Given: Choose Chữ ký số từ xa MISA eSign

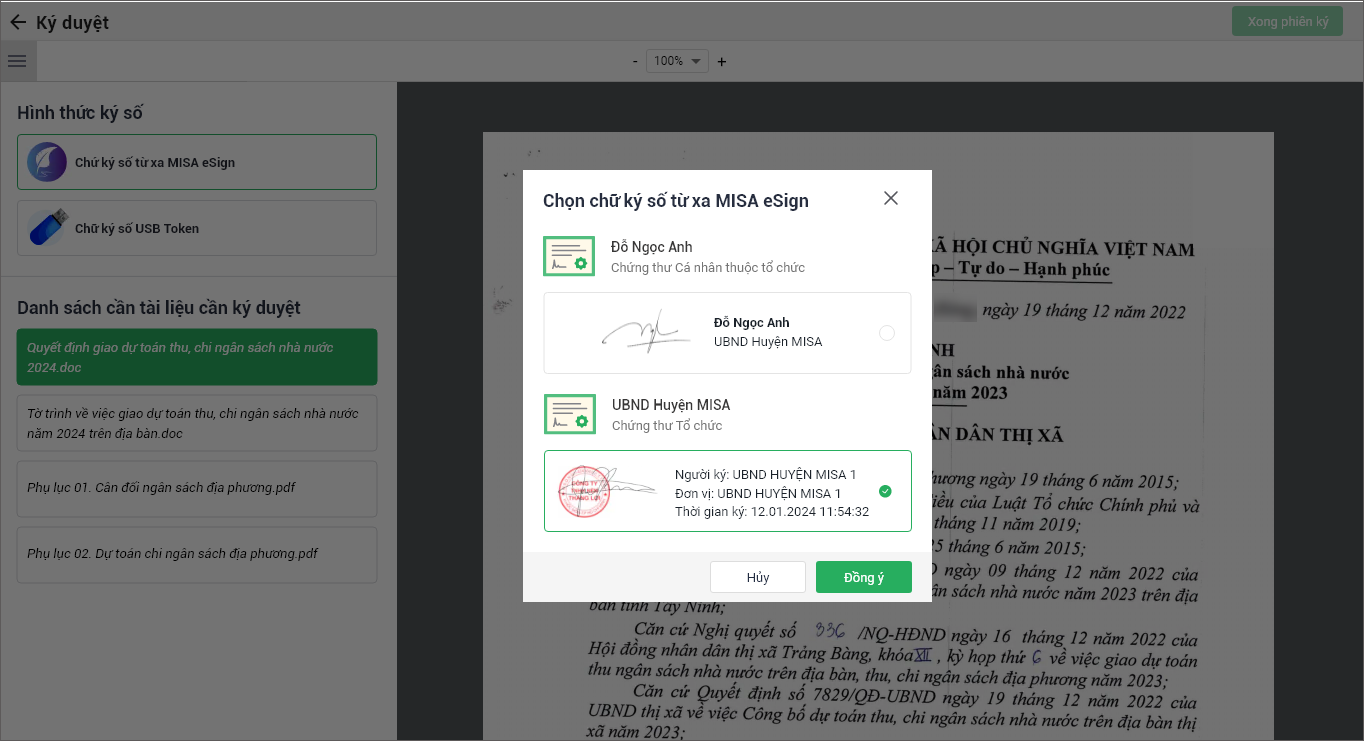Looking at the screenshot, I should tap(197, 162).
